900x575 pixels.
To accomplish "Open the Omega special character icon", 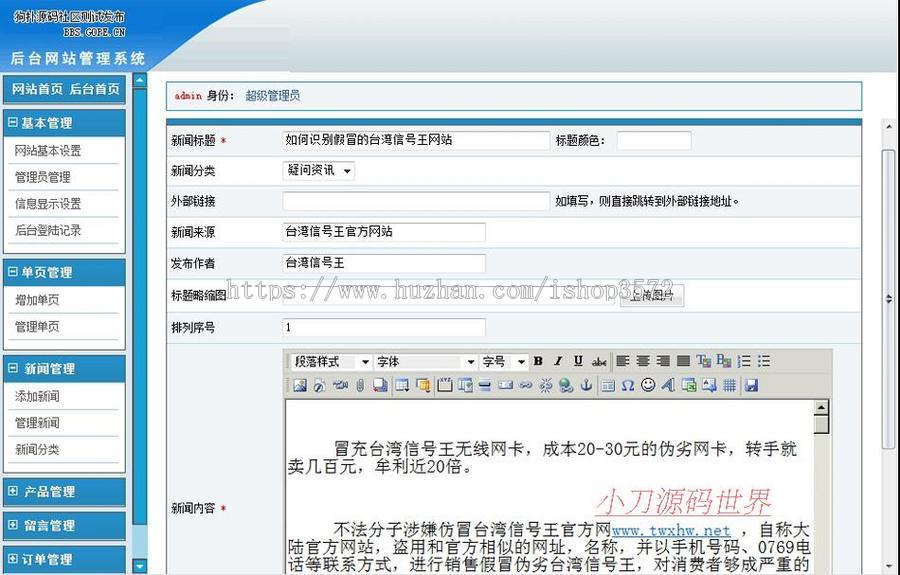I will pyautogui.click(x=628, y=385).
